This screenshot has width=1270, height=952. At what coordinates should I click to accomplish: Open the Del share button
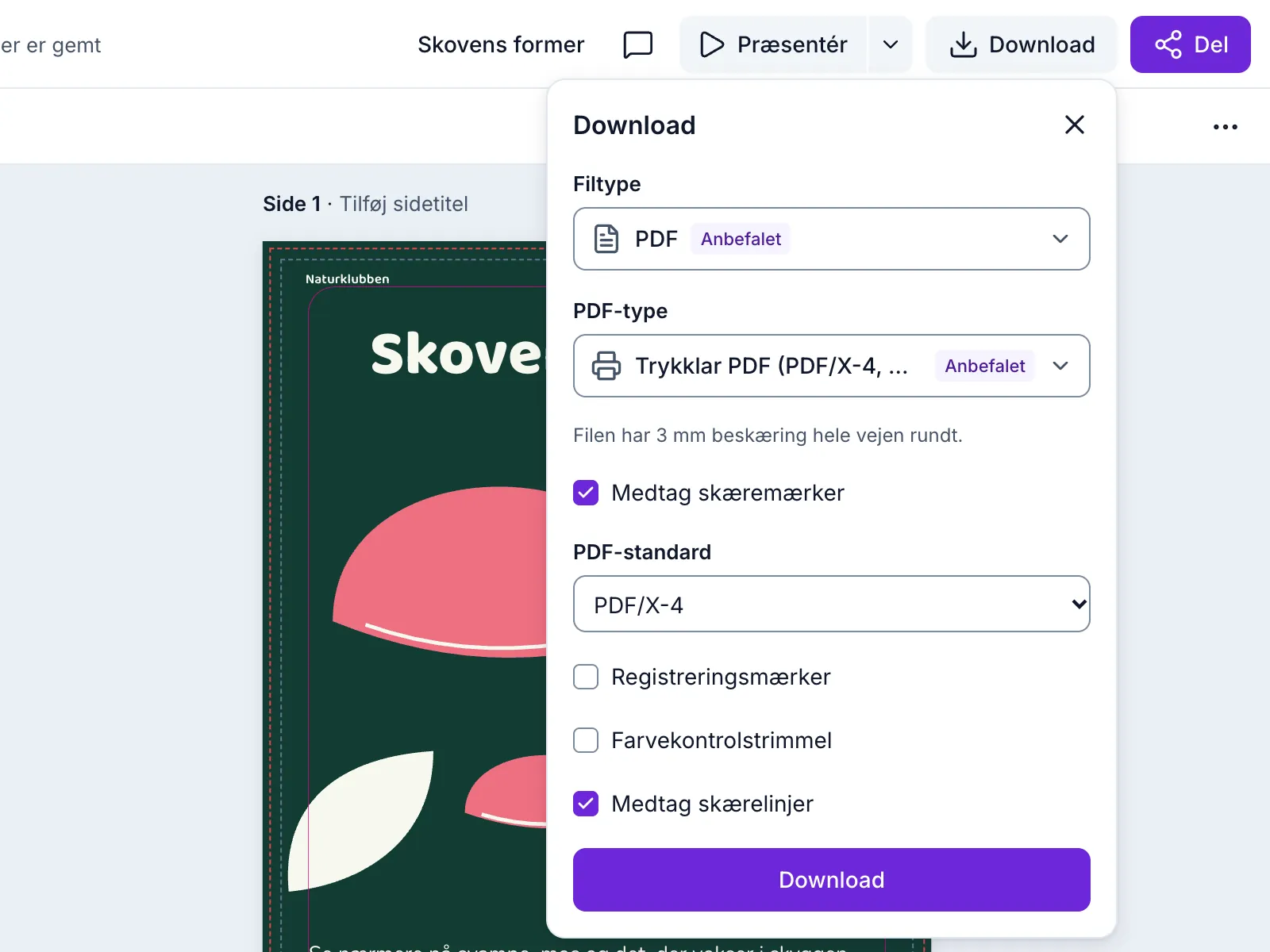coord(1191,44)
